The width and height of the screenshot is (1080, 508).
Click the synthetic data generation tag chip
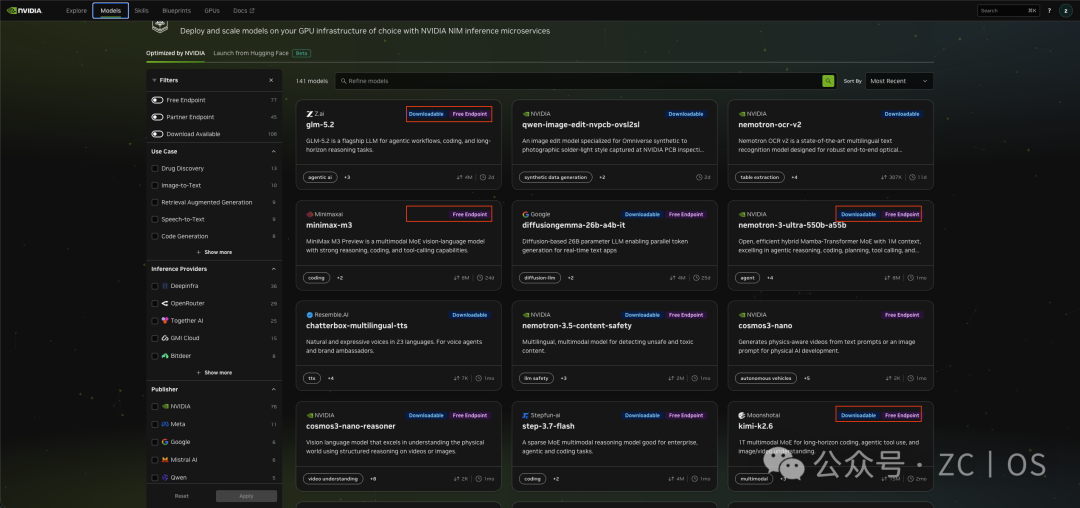[x=555, y=177]
